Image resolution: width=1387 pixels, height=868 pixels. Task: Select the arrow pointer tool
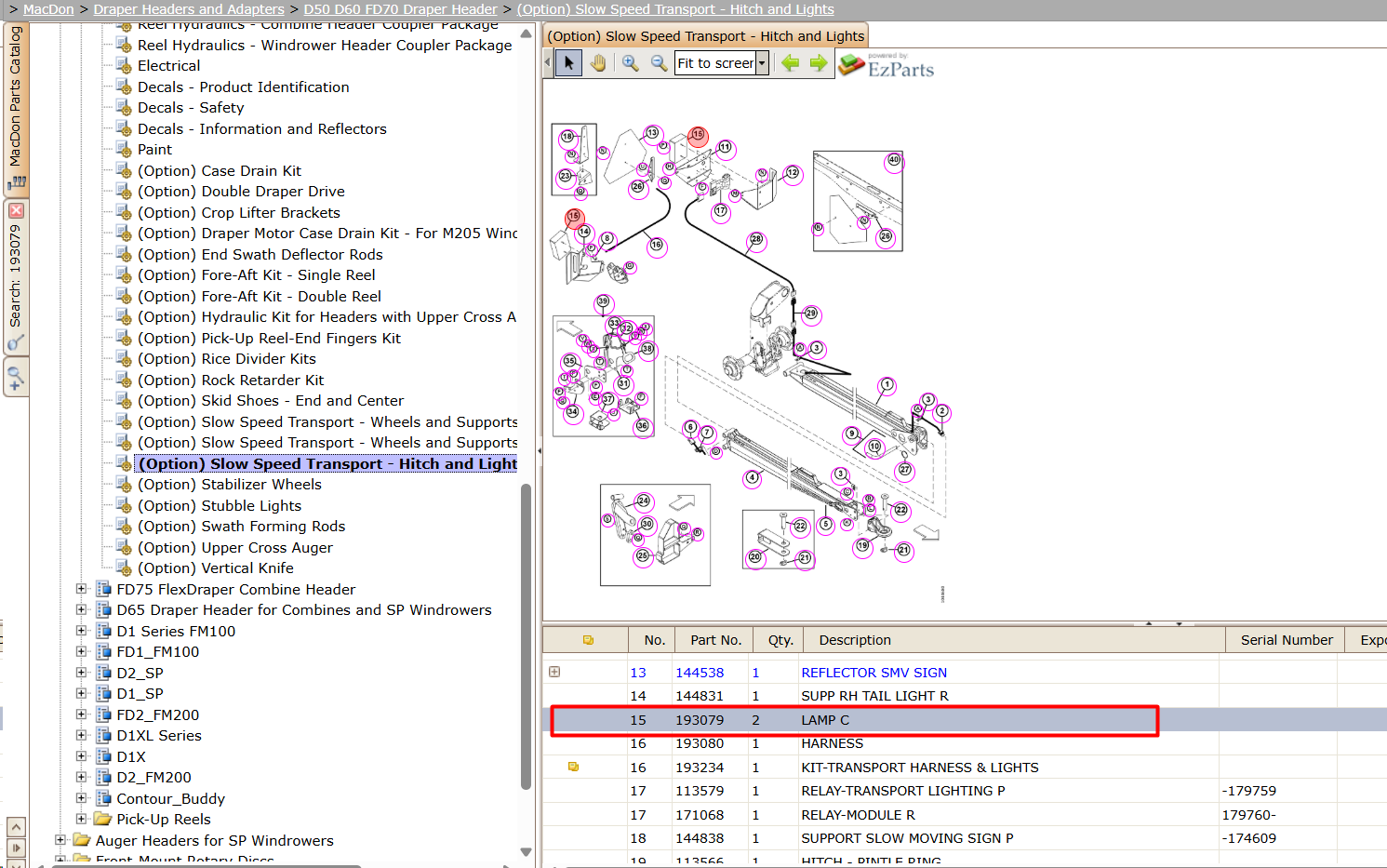click(x=568, y=63)
